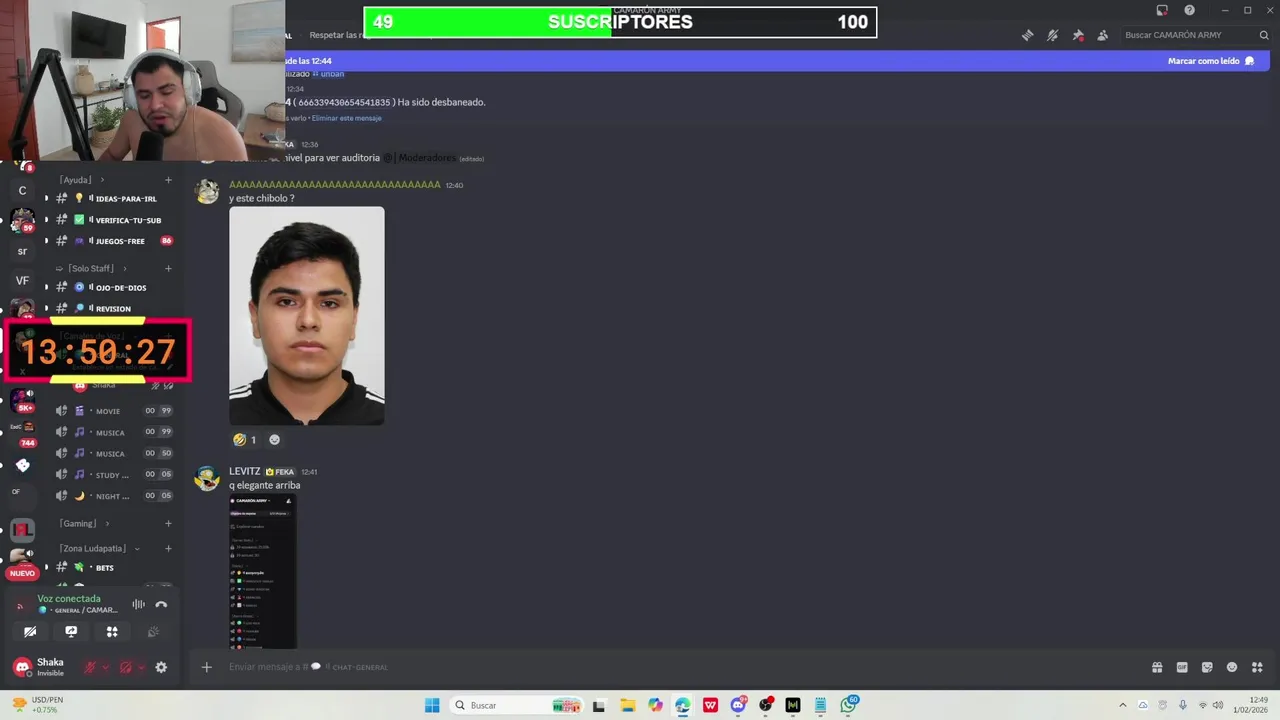The height and width of the screenshot is (720, 1280).
Task: Open the VERIFICA-TU-SUB channel
Action: [x=112, y=220]
